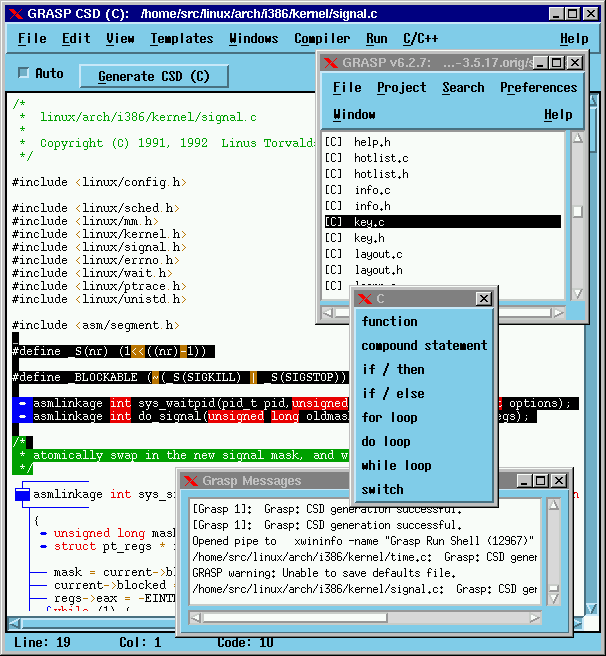Insert compound statement template
Screen dimensions: 606x656
click(424, 346)
